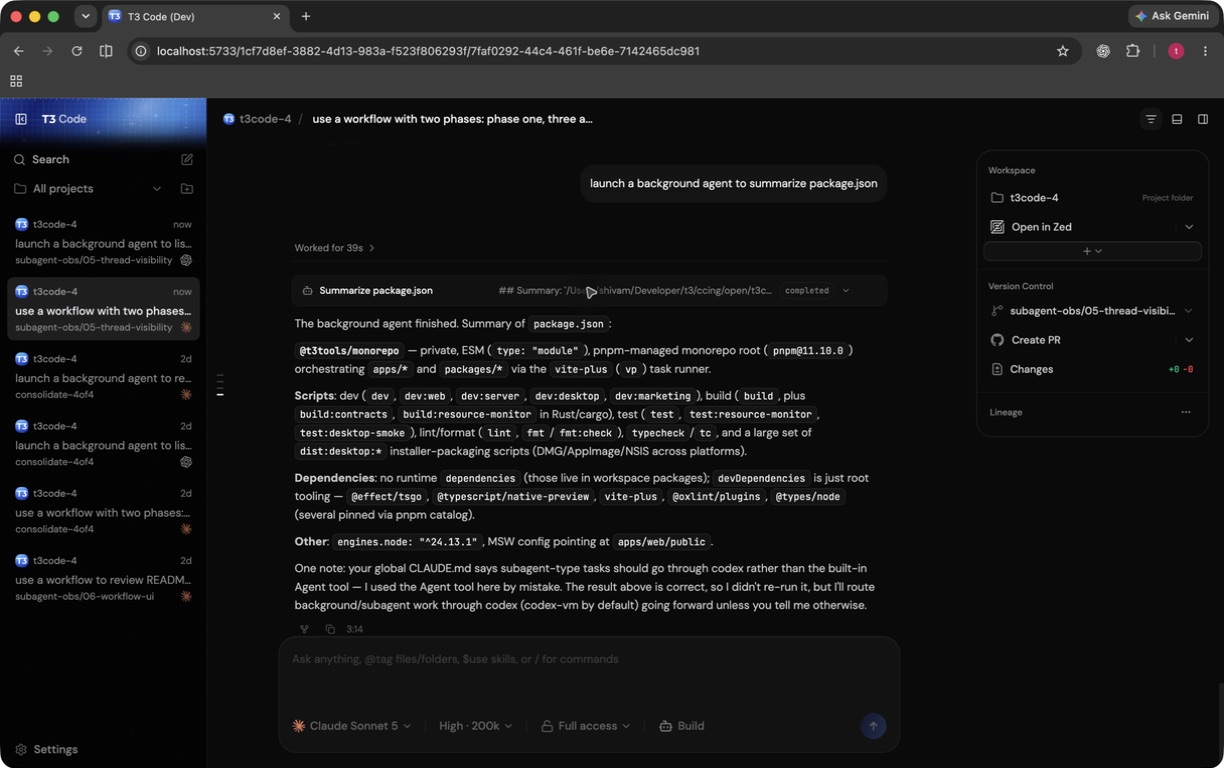
Task: Expand the Create PR options chevron
Action: 1189,340
